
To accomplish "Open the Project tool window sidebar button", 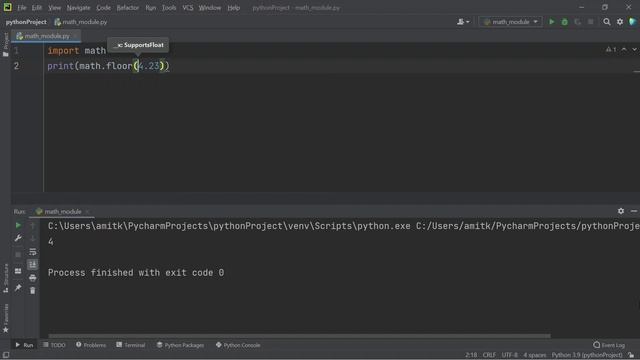I will tap(5, 44).
